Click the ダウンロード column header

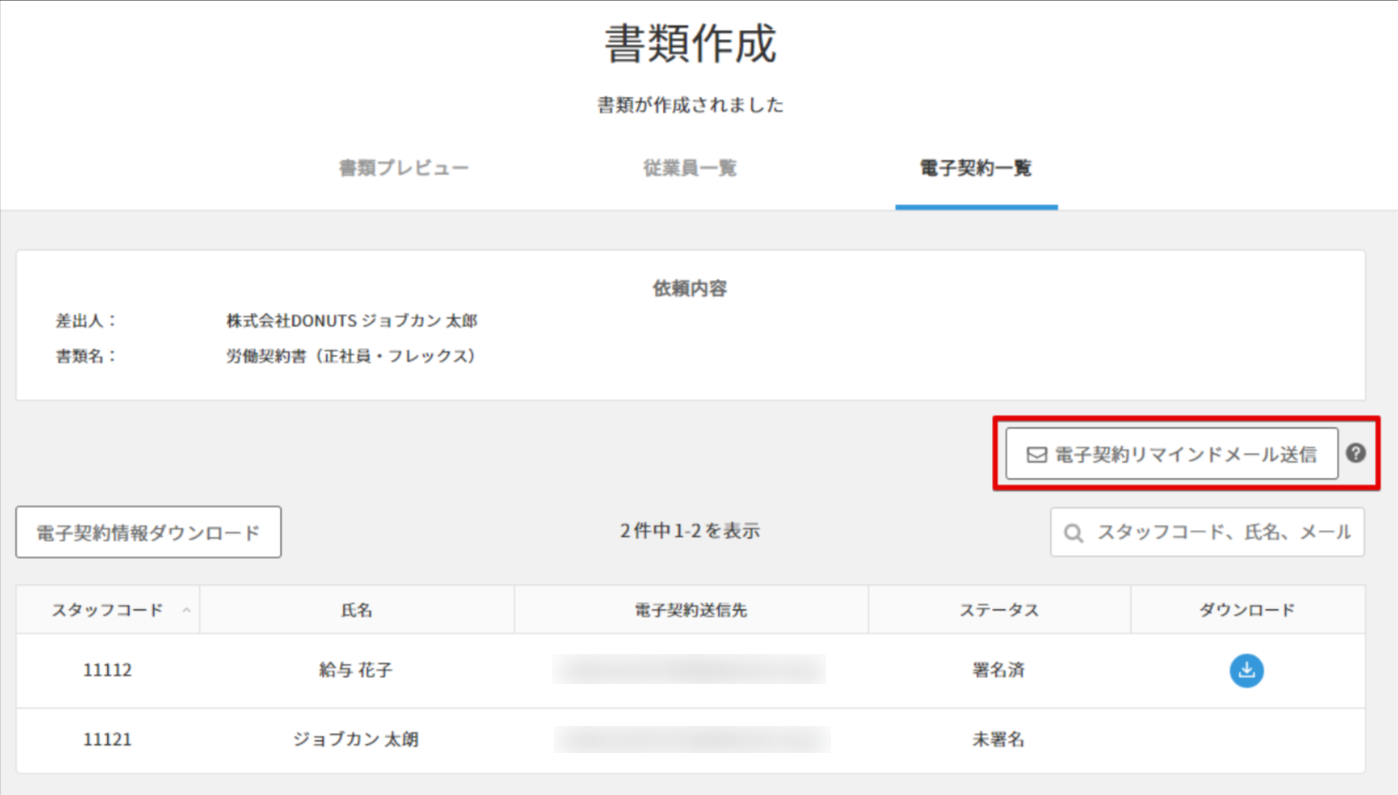(1246, 610)
